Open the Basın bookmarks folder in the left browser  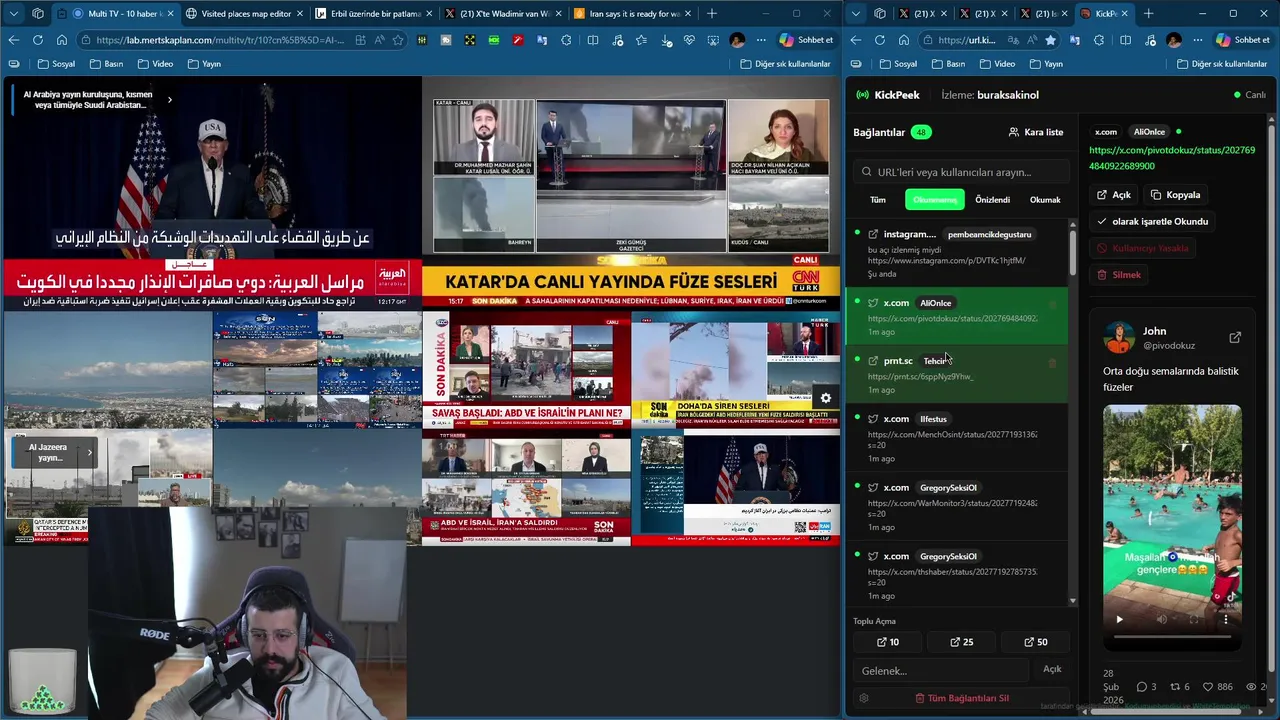click(x=106, y=64)
